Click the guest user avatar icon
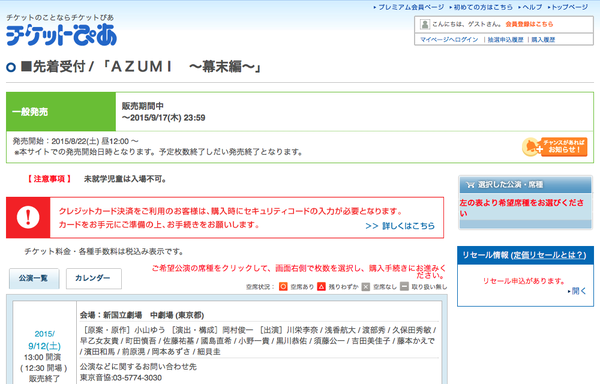 [x=424, y=24]
